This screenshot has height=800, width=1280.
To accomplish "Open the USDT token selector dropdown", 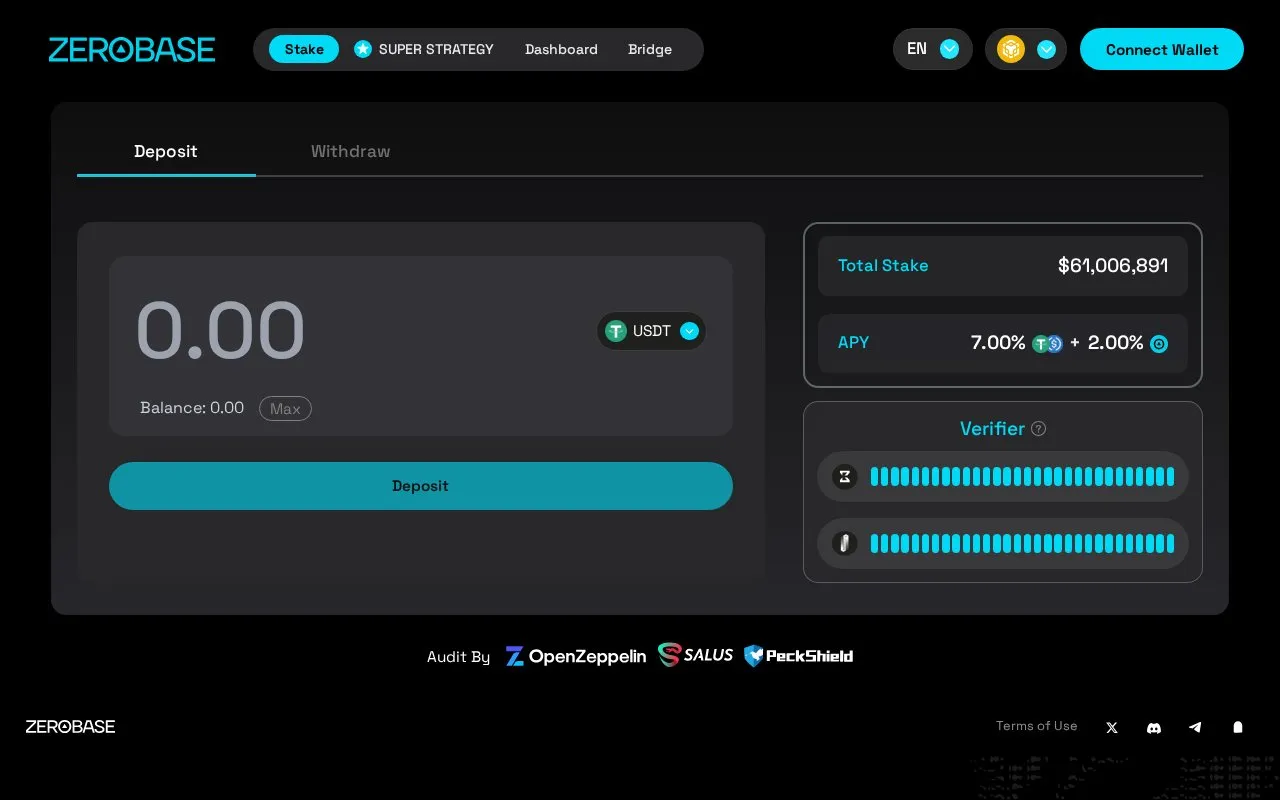I will point(651,331).
